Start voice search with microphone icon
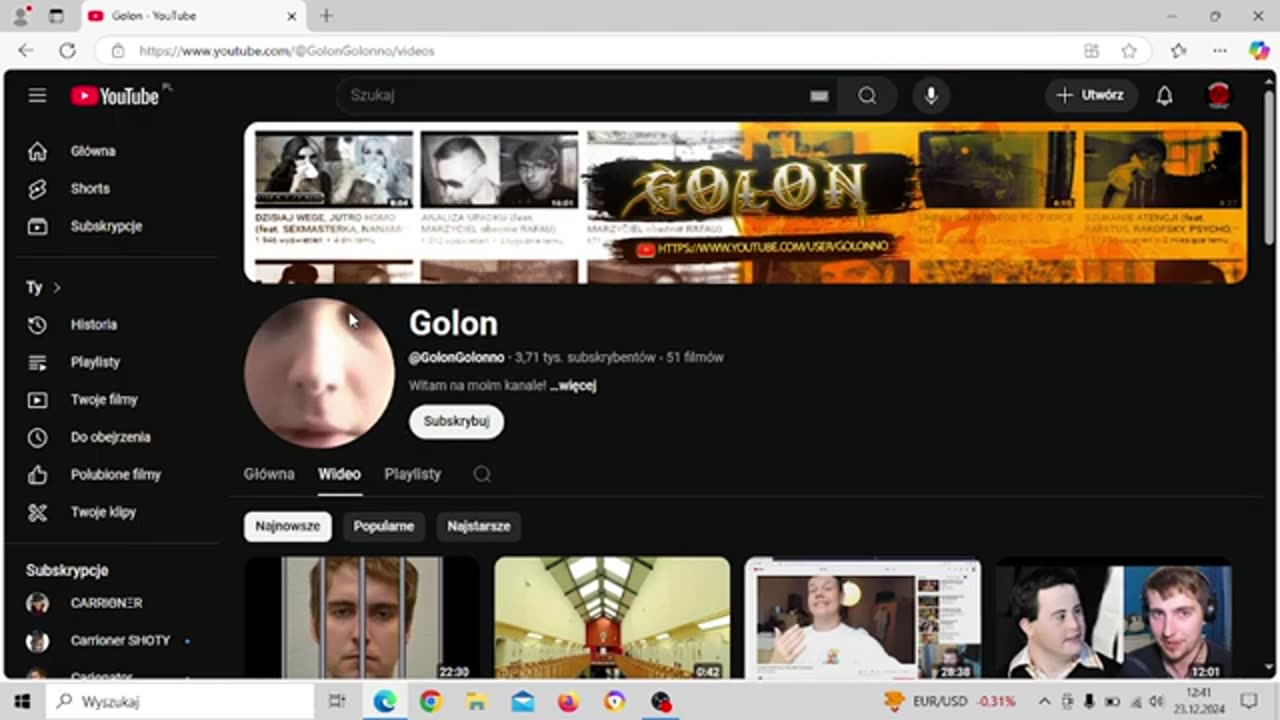Screen dimensions: 1280x720 931,95
